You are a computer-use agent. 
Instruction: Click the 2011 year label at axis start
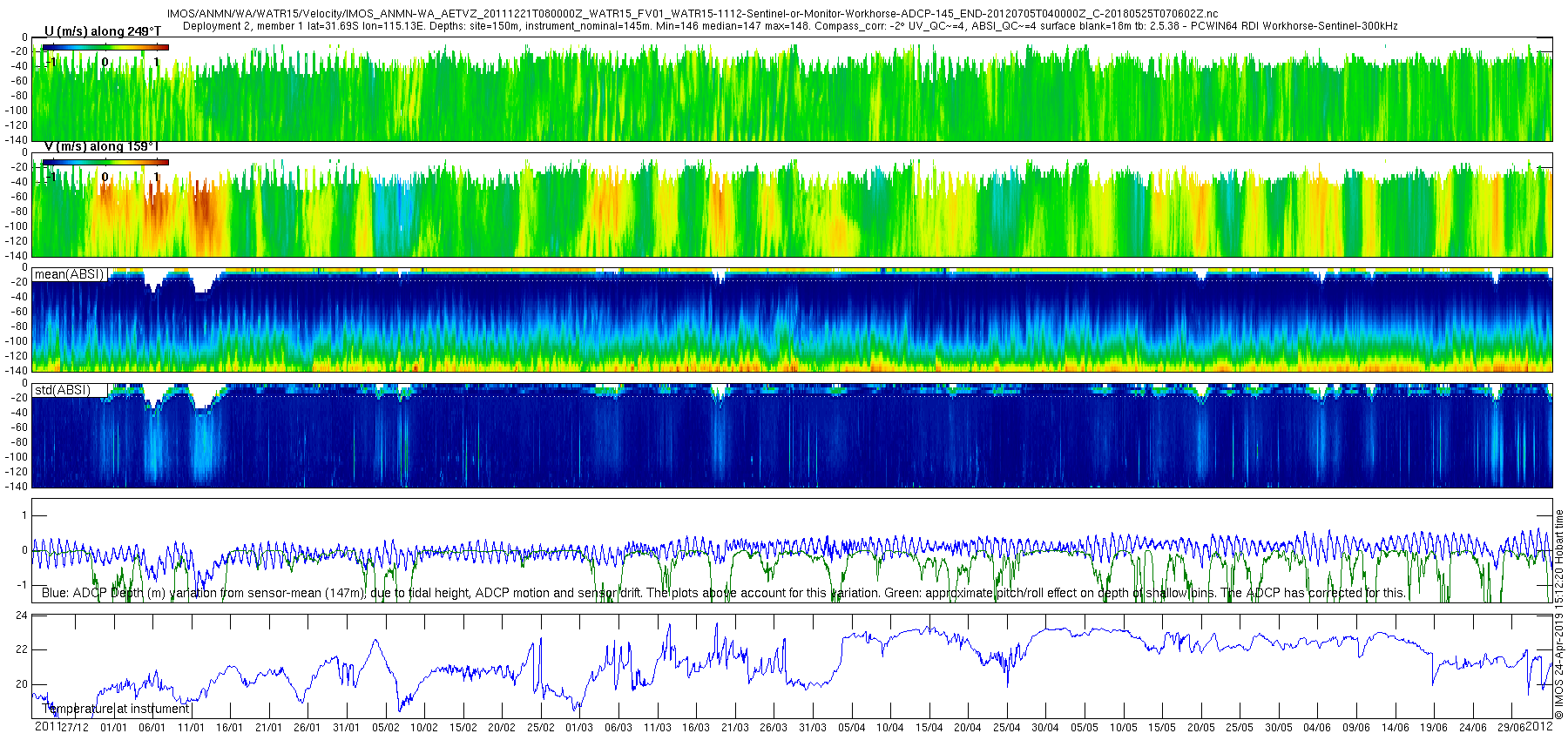(x=47, y=727)
